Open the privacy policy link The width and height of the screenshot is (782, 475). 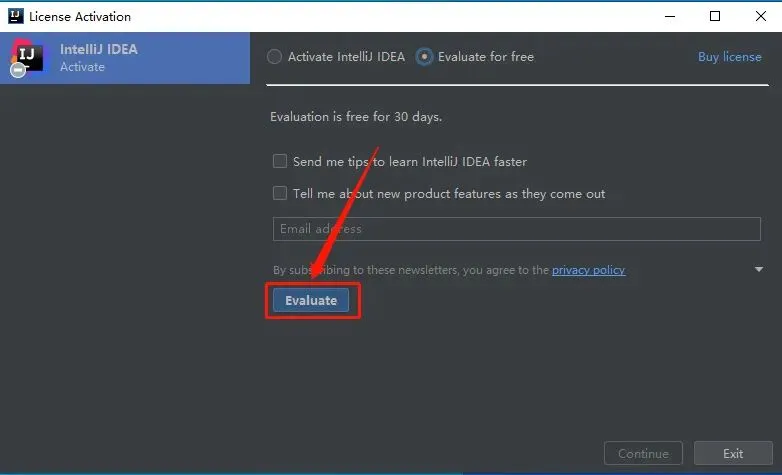point(588,270)
